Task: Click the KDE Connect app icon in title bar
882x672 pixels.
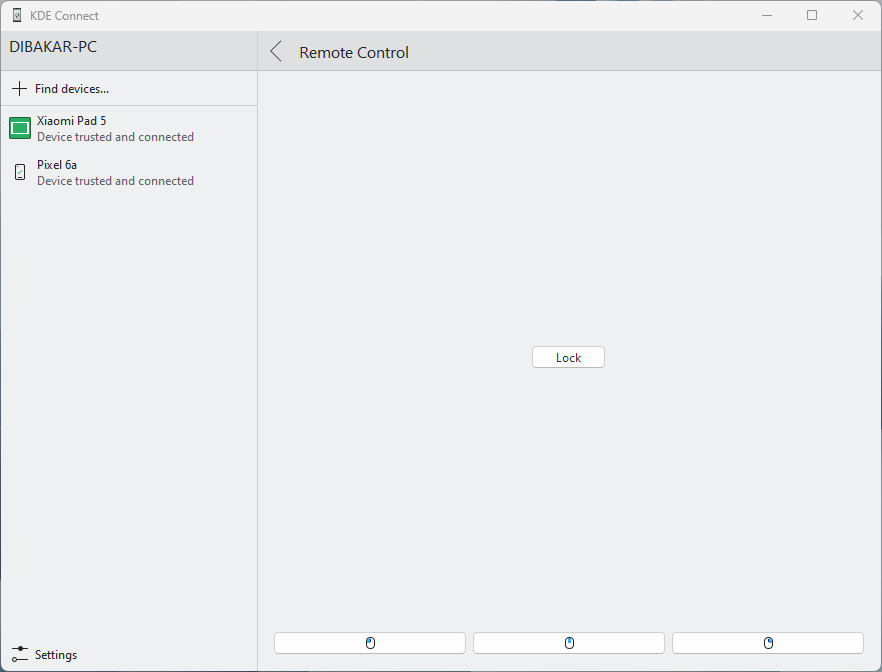Action: point(17,15)
